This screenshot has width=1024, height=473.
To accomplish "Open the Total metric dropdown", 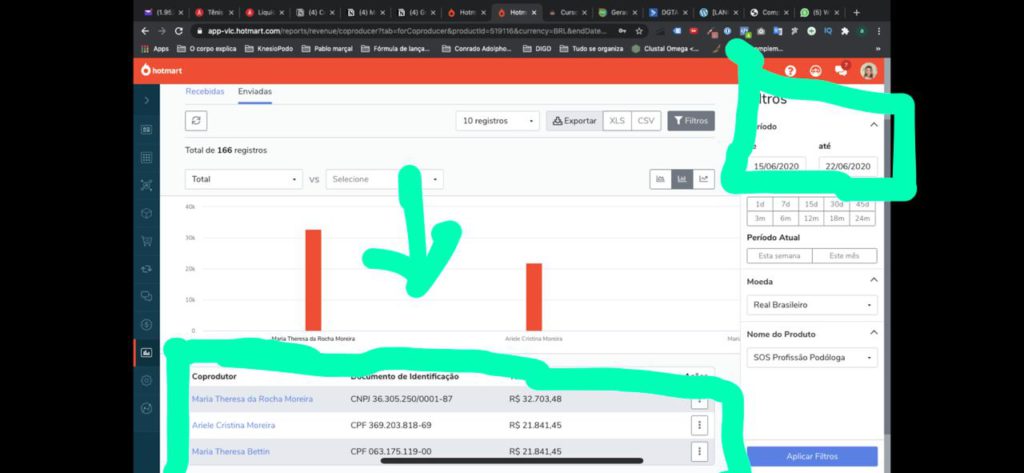I will click(x=244, y=179).
